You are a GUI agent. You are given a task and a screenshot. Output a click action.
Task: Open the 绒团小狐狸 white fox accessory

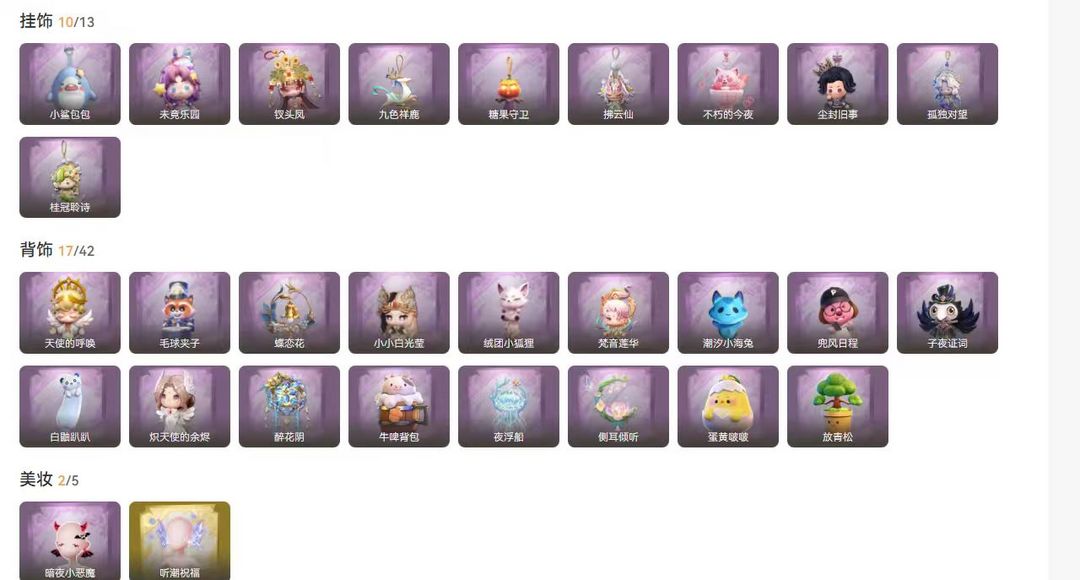pyautogui.click(x=508, y=313)
